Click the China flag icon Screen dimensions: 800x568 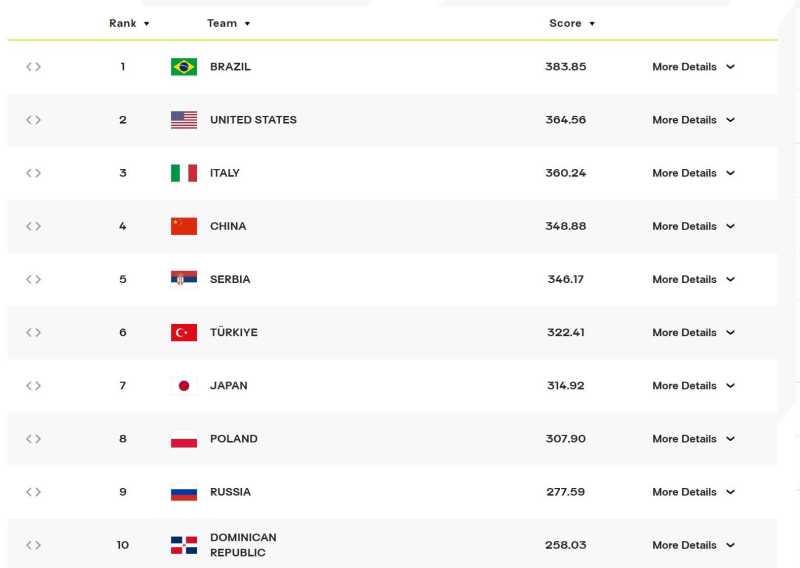[184, 226]
